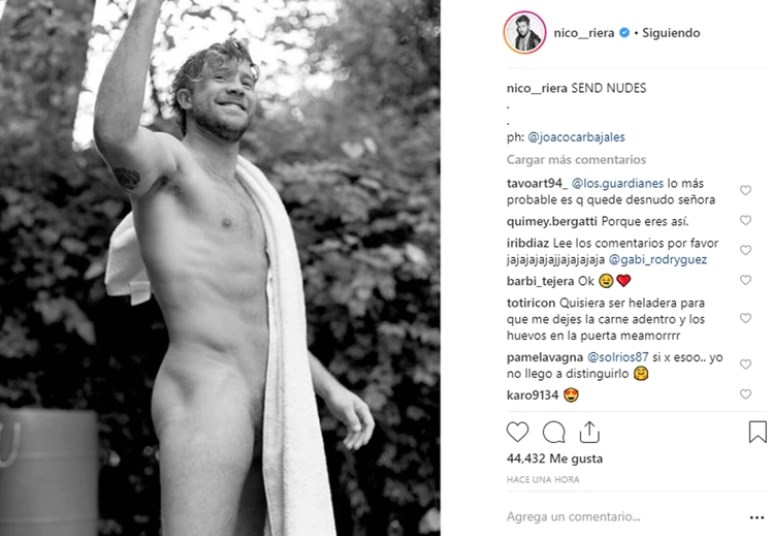
Task: Save post with the bookmark icon
Action: tap(758, 431)
